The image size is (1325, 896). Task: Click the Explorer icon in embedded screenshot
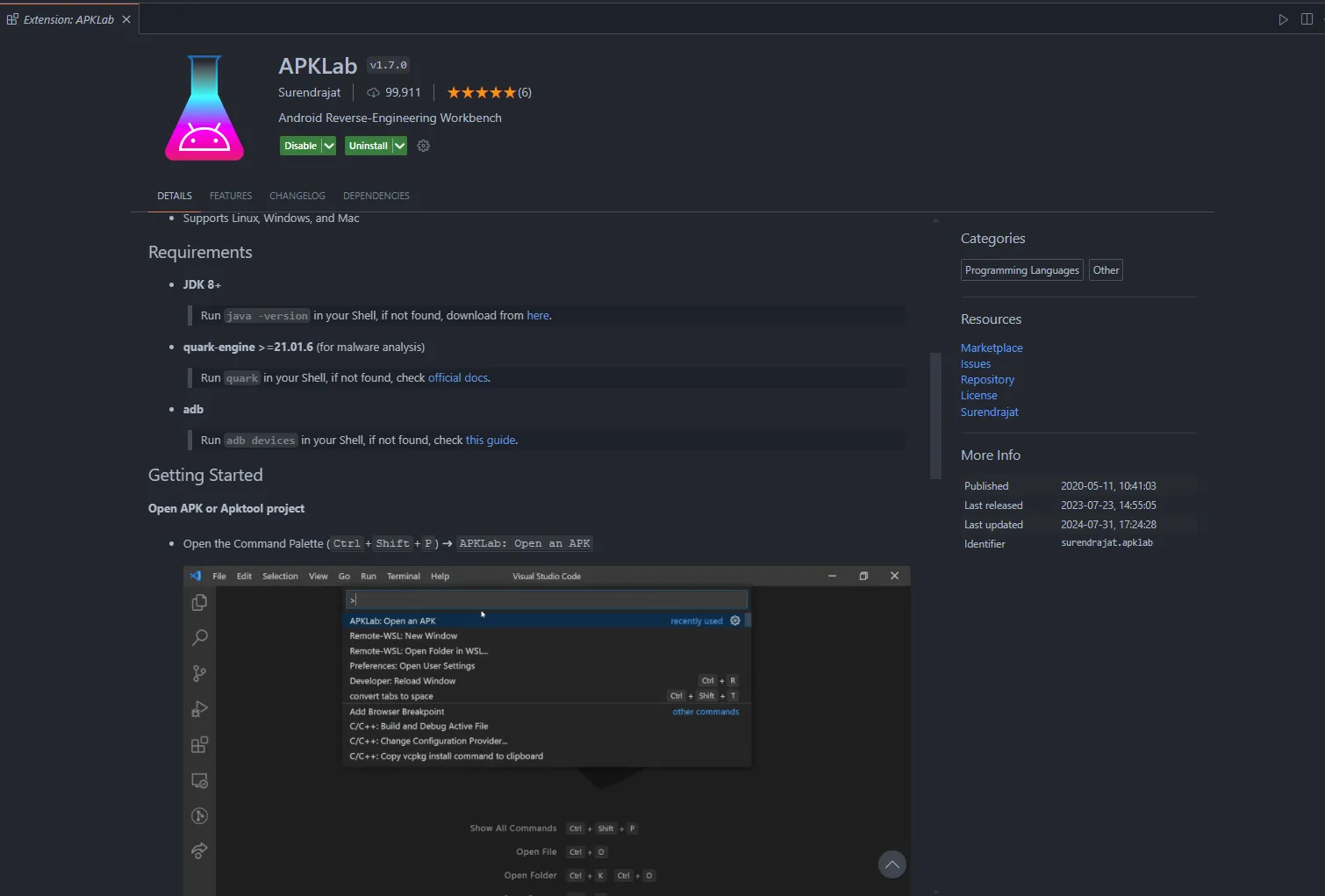point(199,602)
